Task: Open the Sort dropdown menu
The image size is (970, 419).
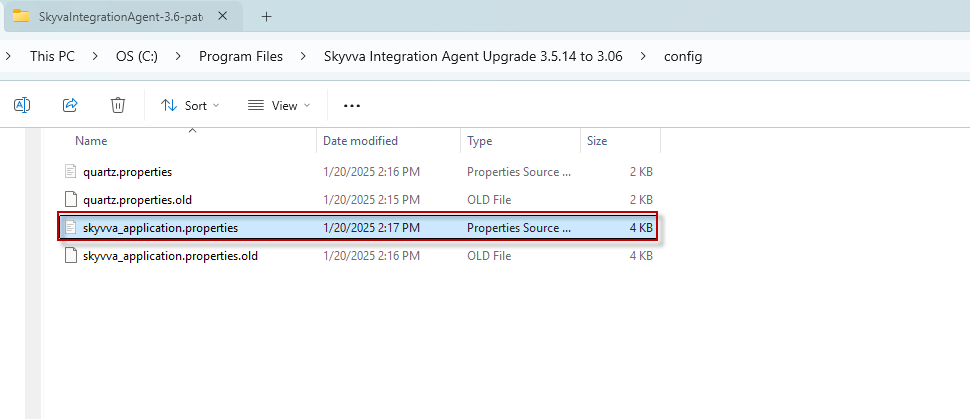Action: [190, 105]
